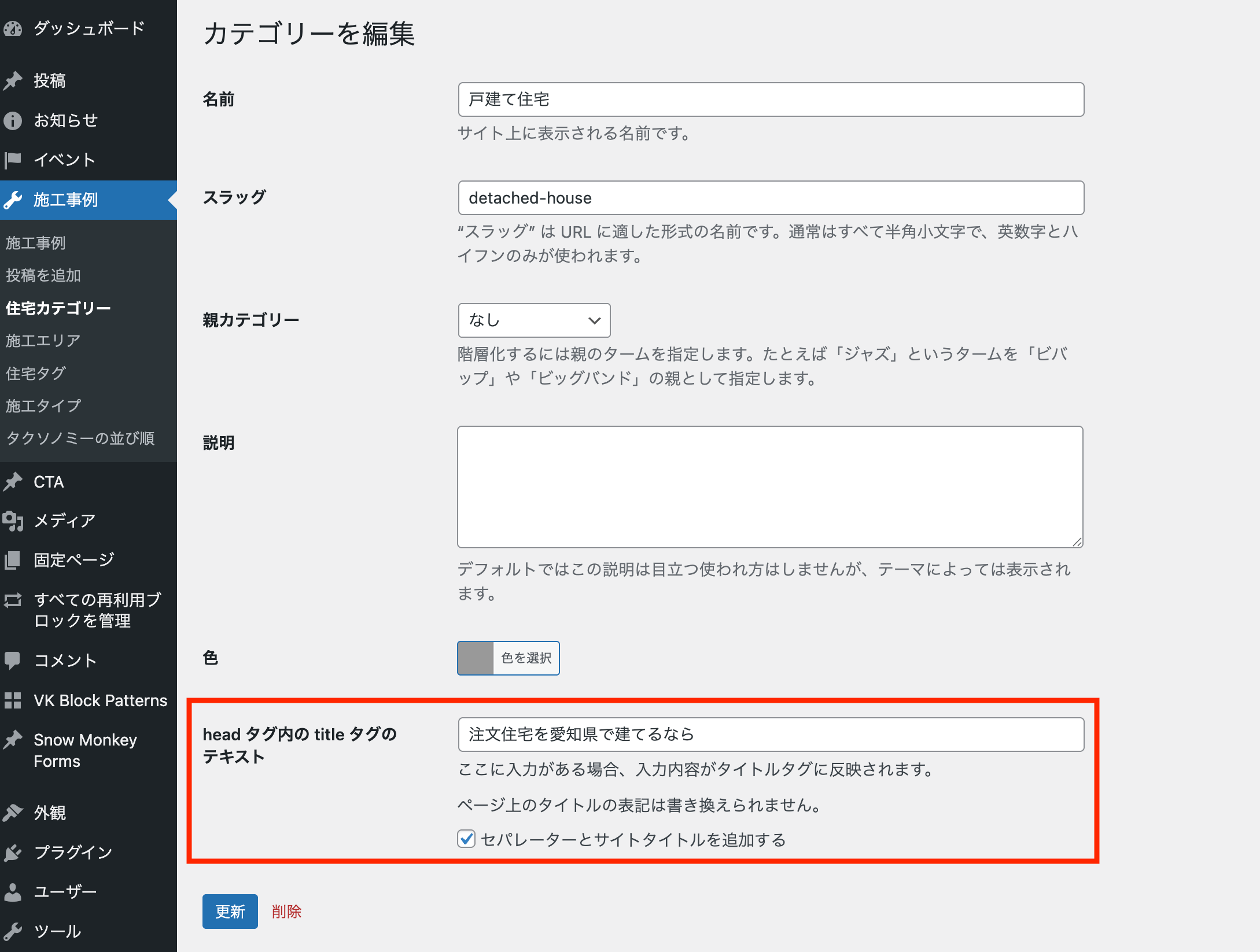Click the comment bubble icon

13,660
